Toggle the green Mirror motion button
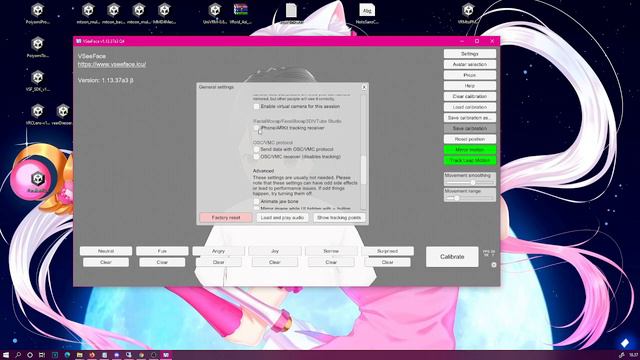This screenshot has height=360, width=640. [x=470, y=150]
